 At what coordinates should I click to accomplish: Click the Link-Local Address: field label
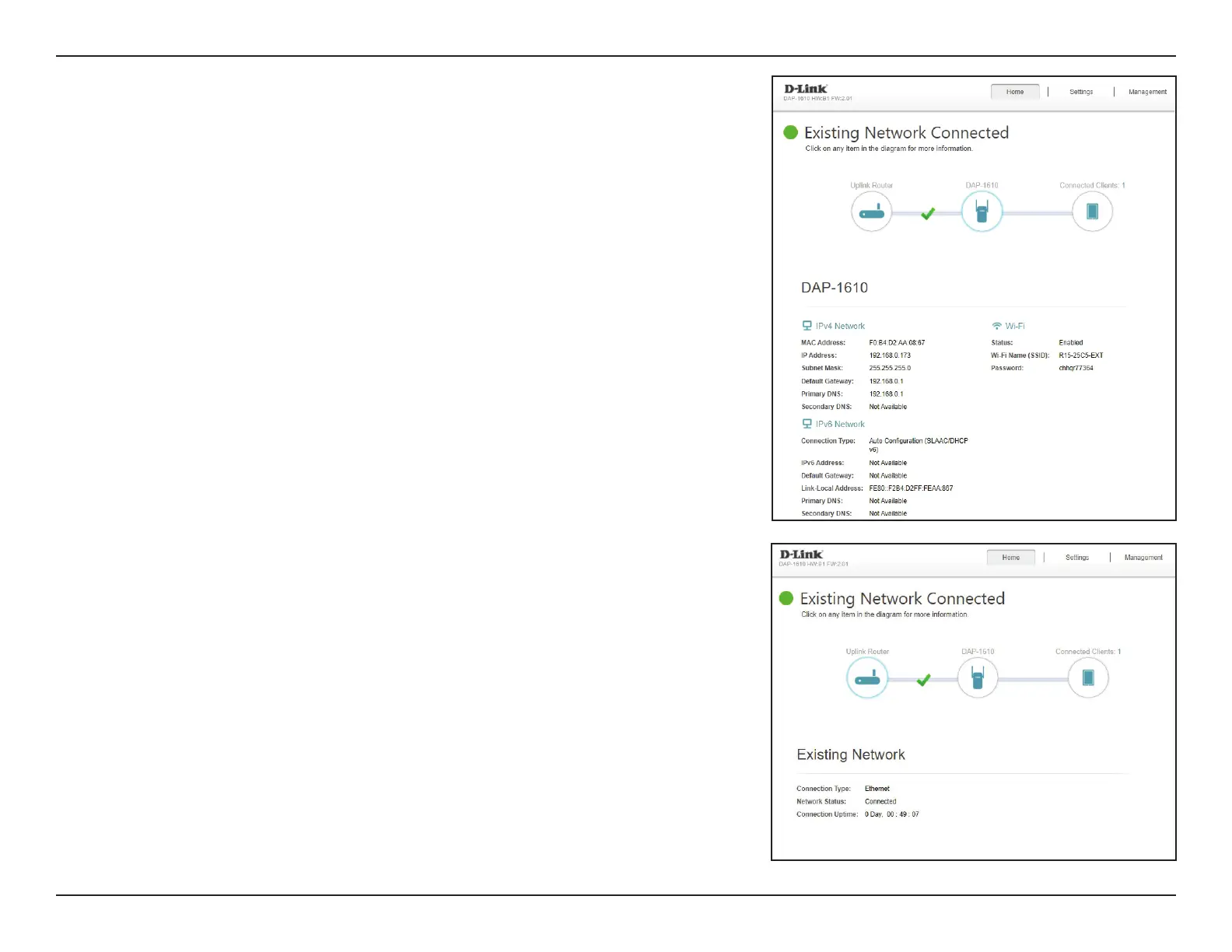[832, 488]
